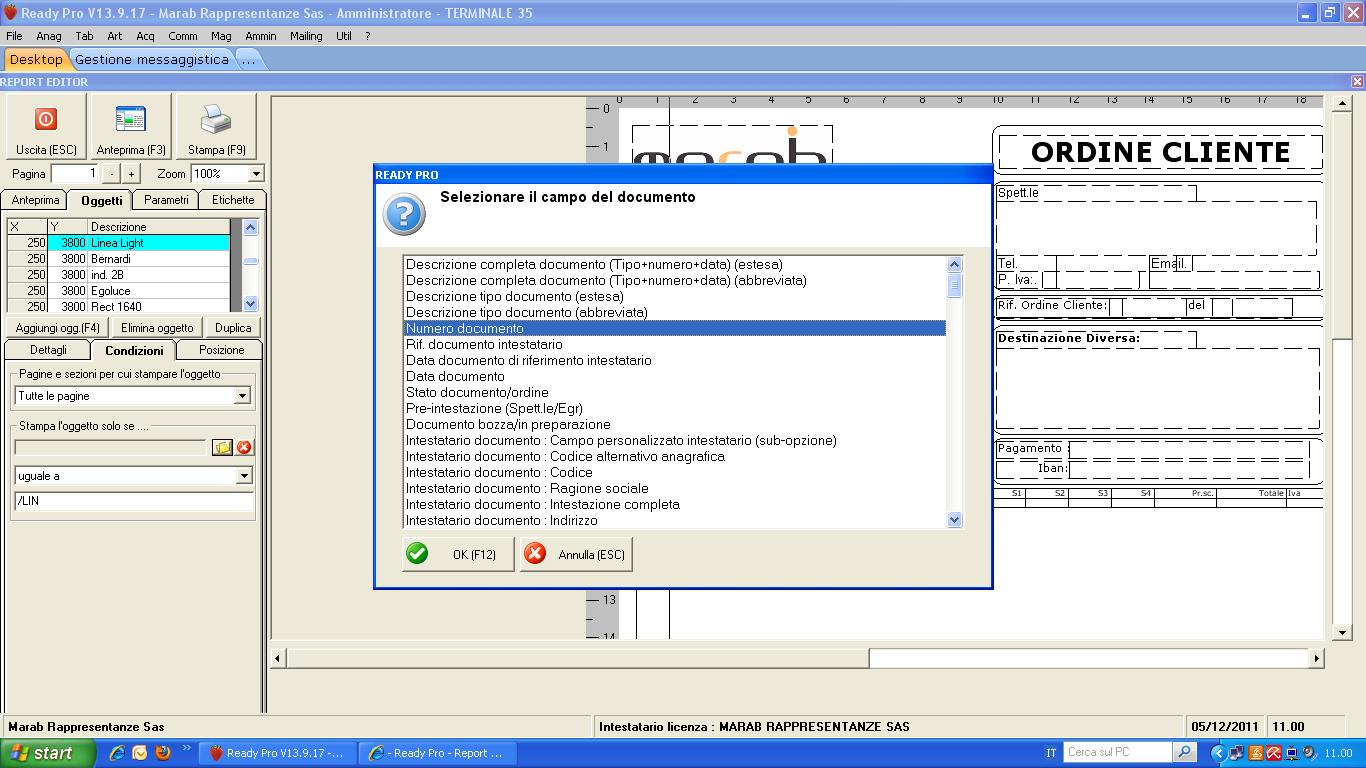Viewport: 1366px width, 768px height.
Task: Expand hidden system tray icons
Action: click(1218, 753)
